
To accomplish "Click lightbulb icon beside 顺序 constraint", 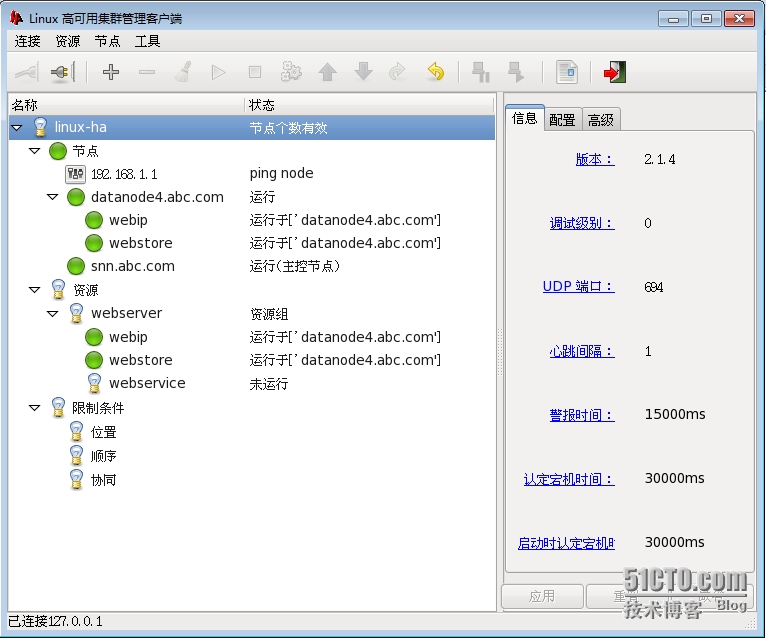I will [76, 456].
